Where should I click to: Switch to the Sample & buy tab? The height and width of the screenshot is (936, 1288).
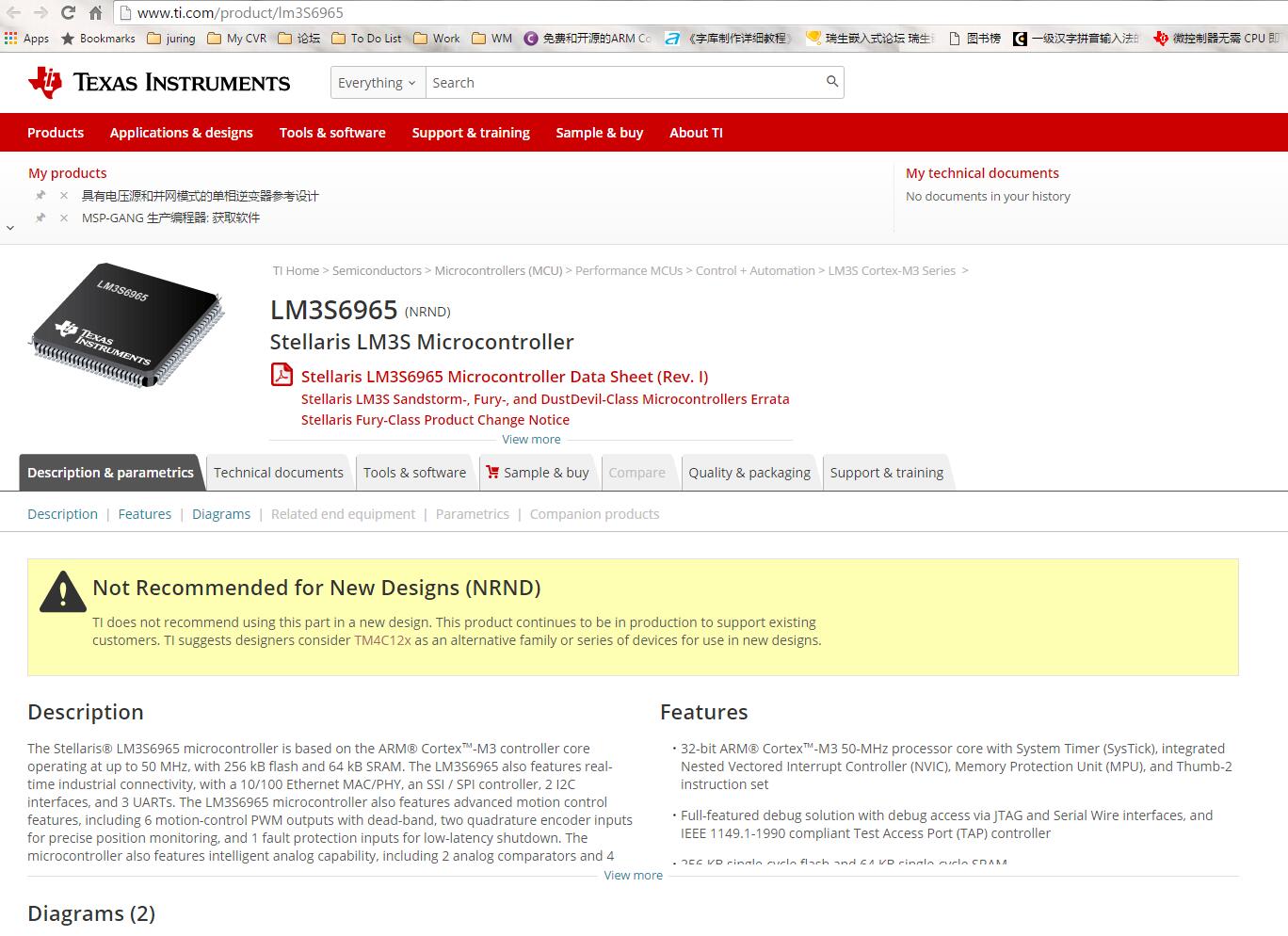tap(538, 473)
